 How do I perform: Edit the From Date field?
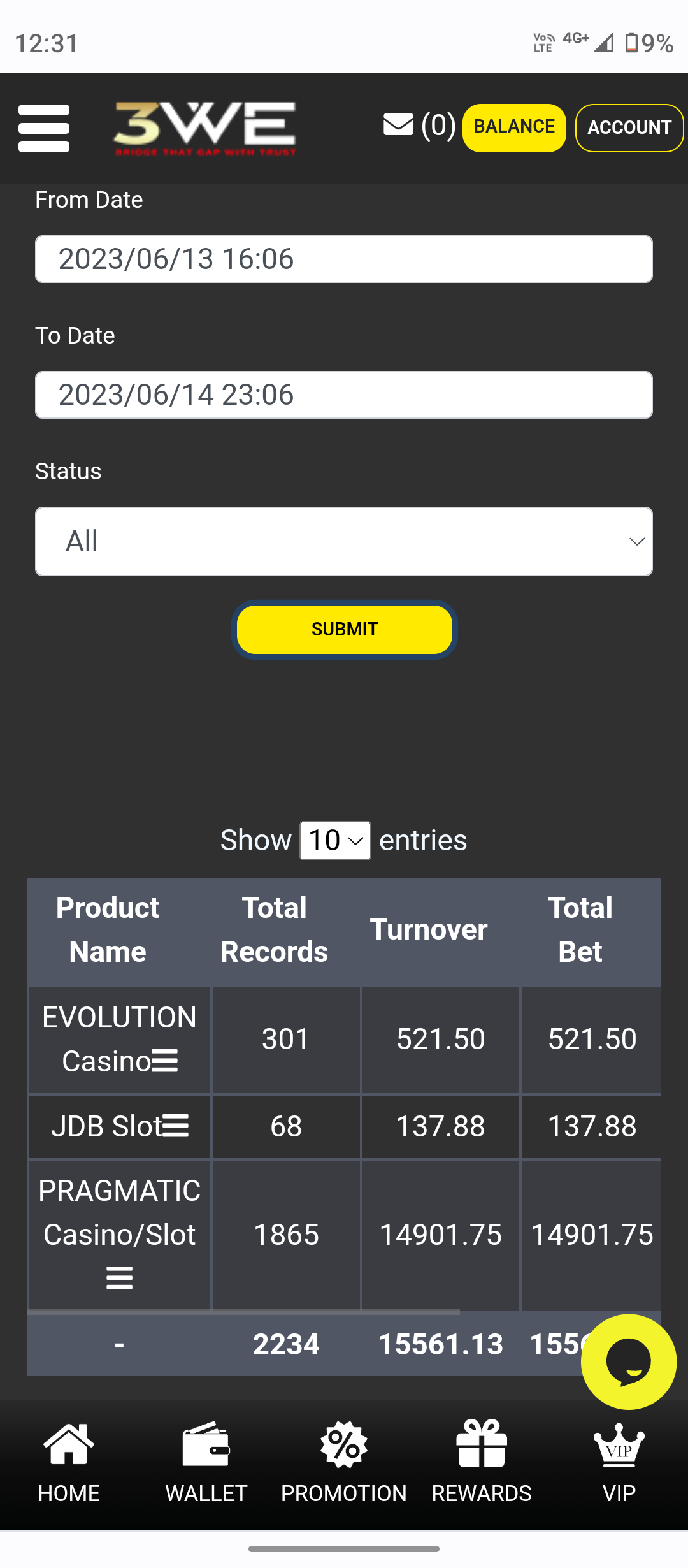[x=344, y=259]
